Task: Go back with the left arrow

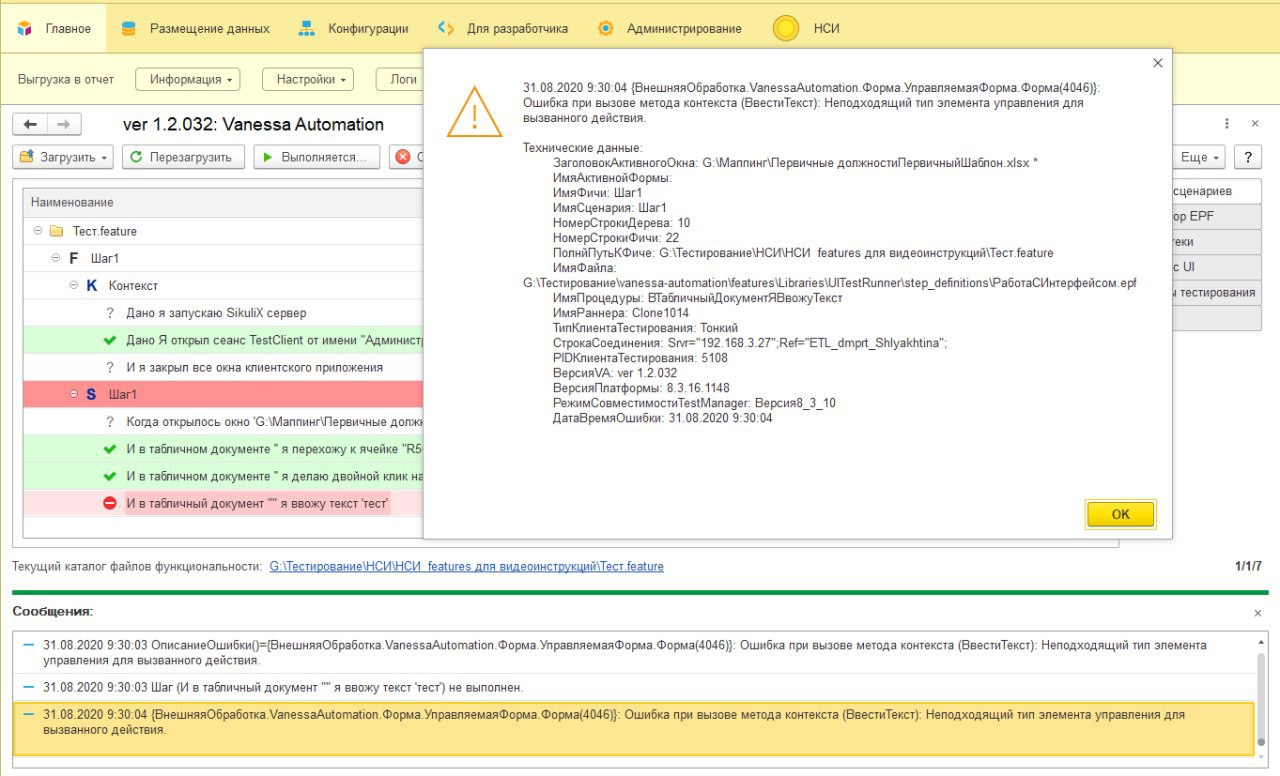Action: (x=30, y=124)
